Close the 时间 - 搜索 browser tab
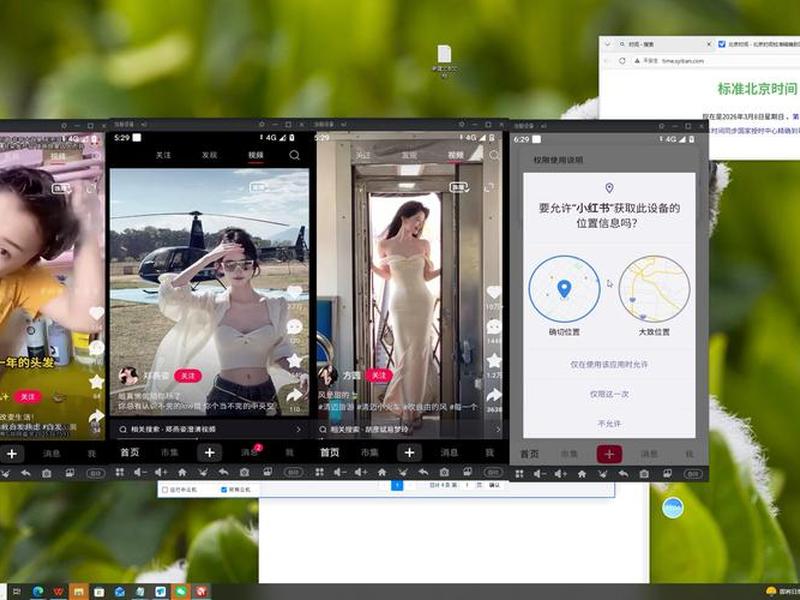The height and width of the screenshot is (600, 800). [709, 44]
